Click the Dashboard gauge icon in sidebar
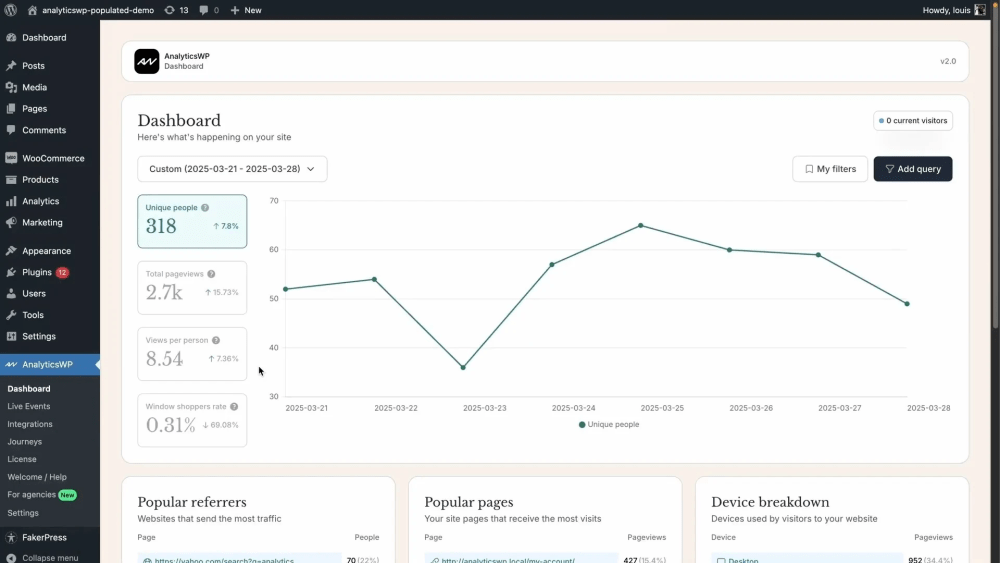Screen dimensions: 1000x563 [x=11, y=38]
